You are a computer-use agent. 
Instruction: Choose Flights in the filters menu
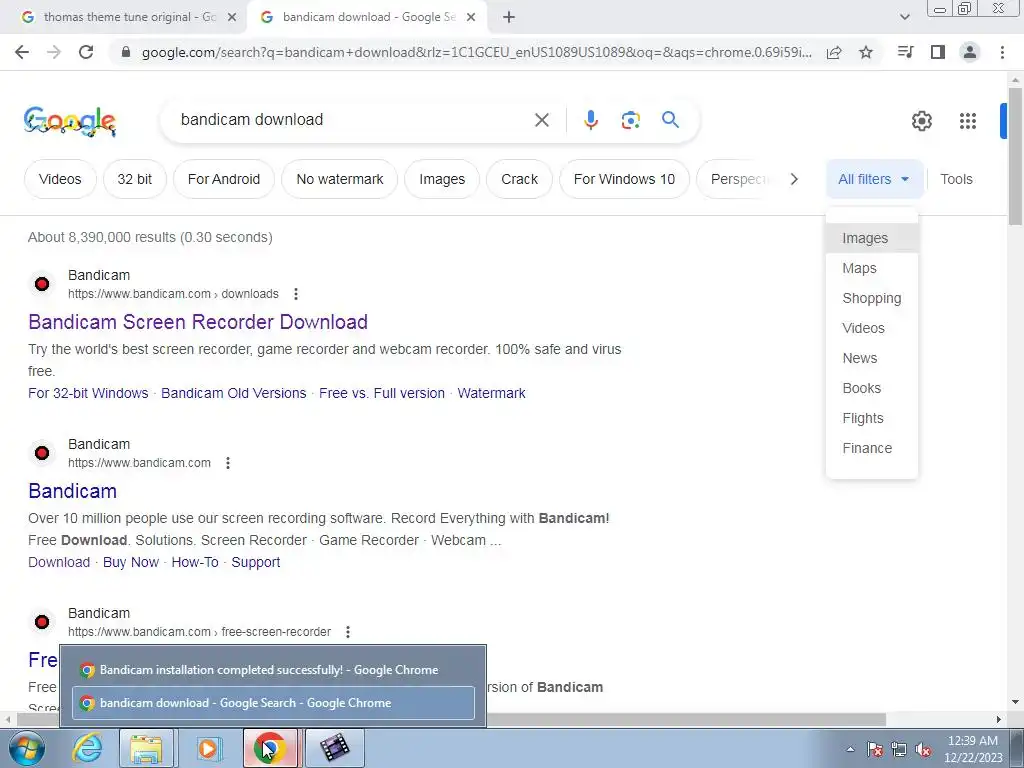tap(872, 419)
